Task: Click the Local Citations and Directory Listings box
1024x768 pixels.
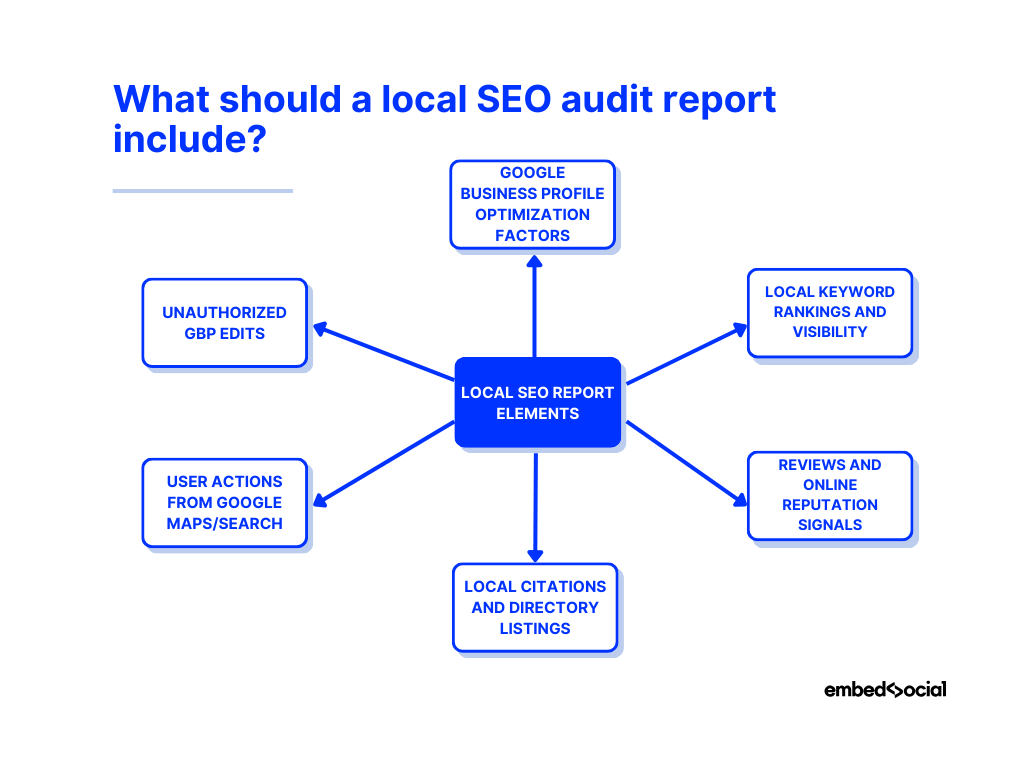Action: [535, 607]
